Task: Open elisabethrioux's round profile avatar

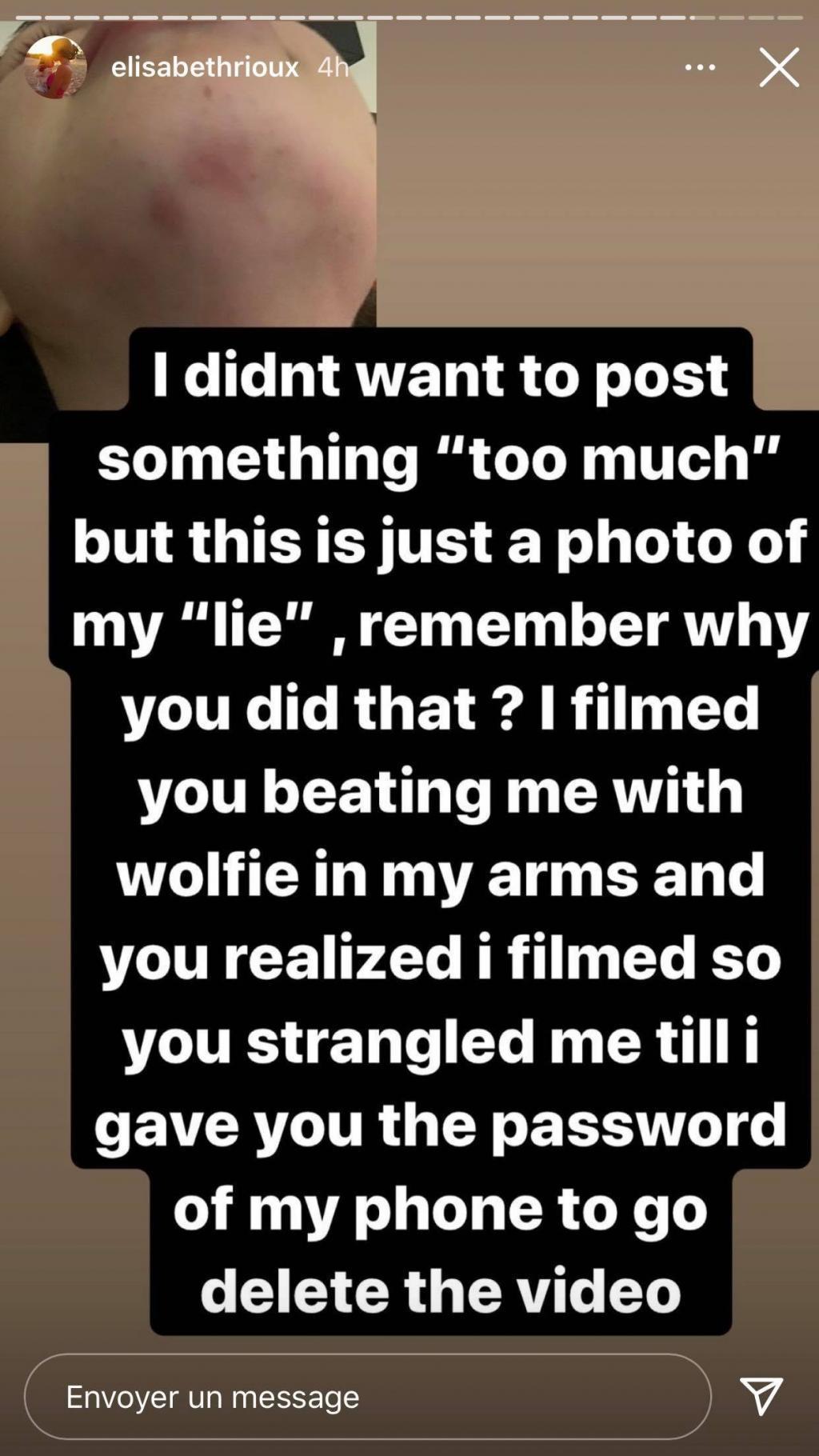Action: click(x=55, y=67)
